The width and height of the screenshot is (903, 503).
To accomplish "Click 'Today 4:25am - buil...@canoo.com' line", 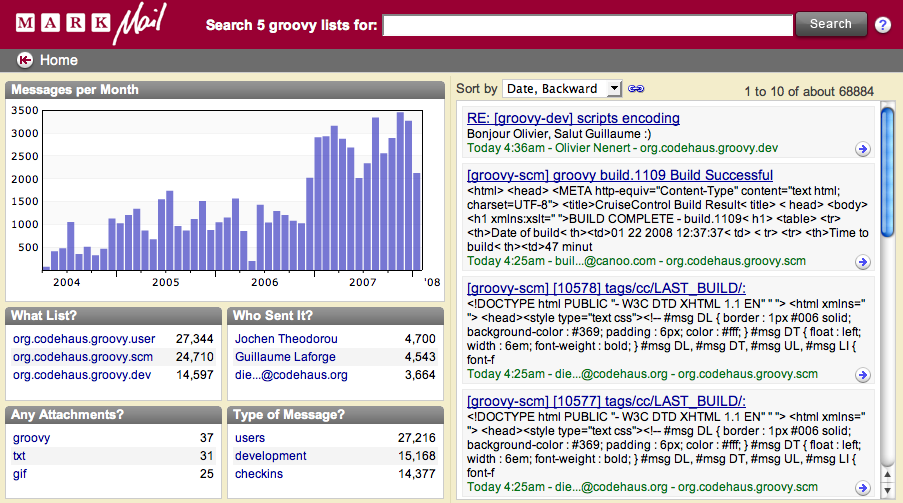I will [636, 261].
